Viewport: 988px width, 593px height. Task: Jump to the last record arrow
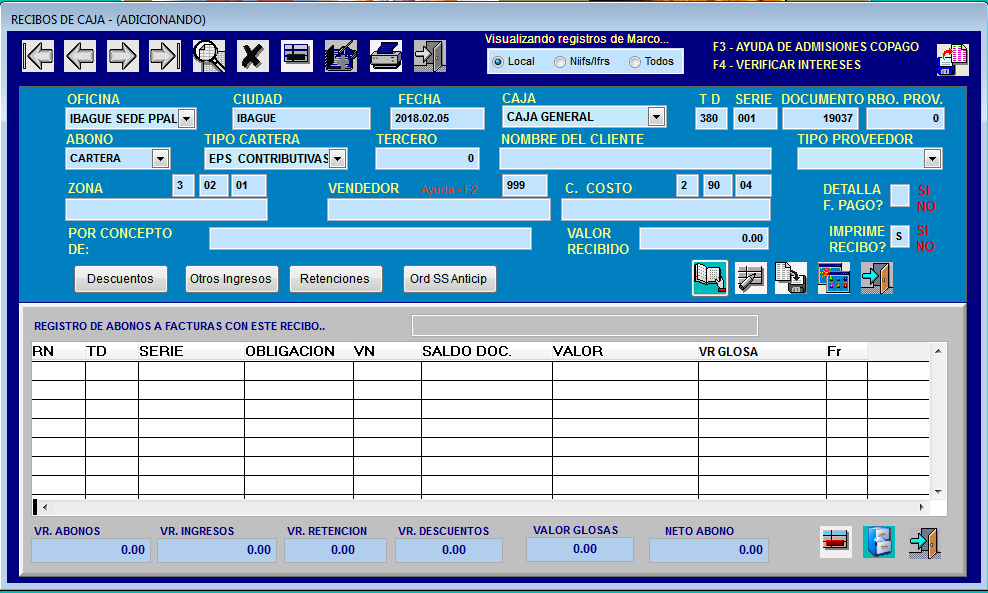(x=165, y=56)
